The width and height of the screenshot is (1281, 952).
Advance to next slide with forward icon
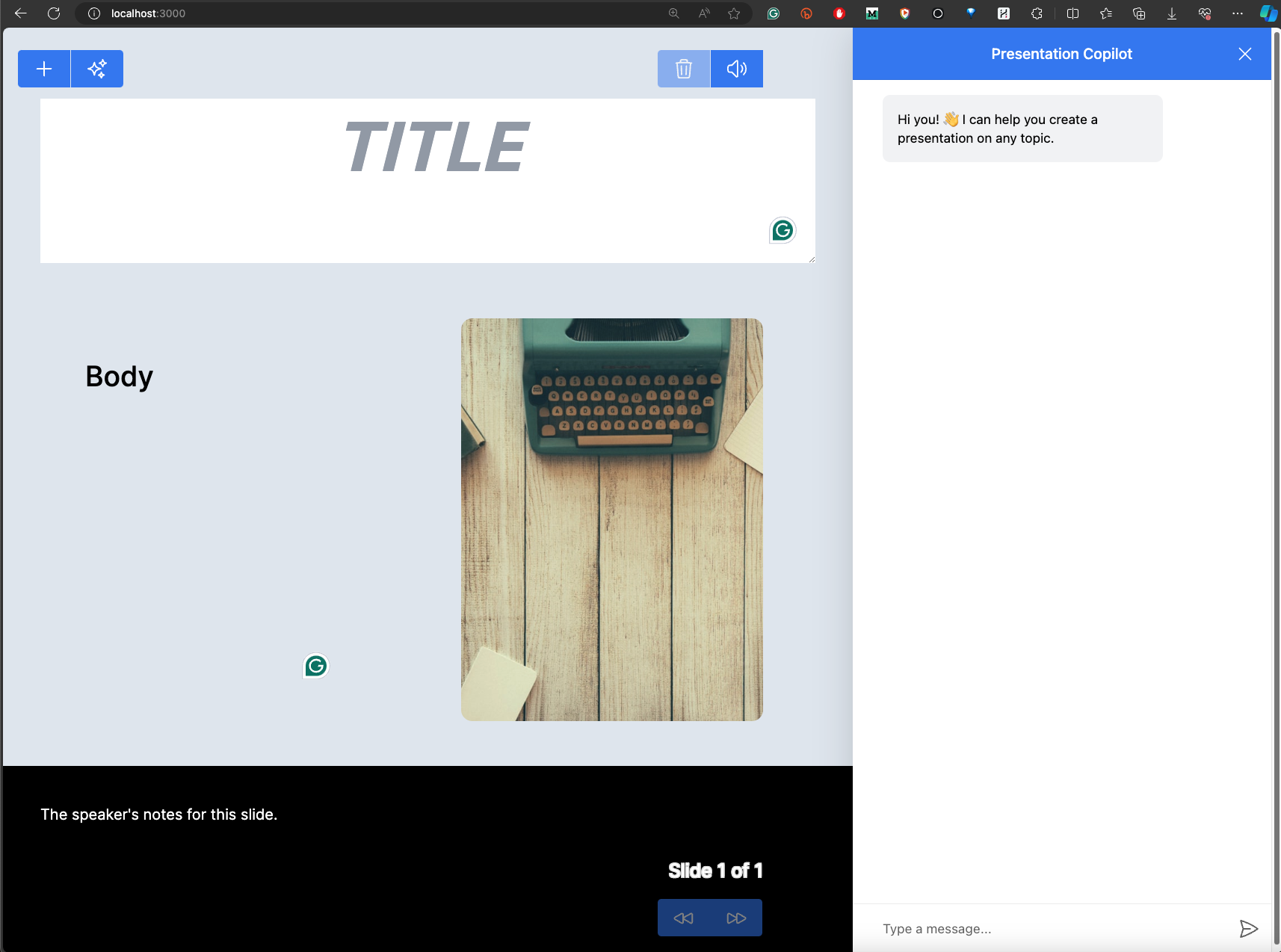[x=736, y=918]
